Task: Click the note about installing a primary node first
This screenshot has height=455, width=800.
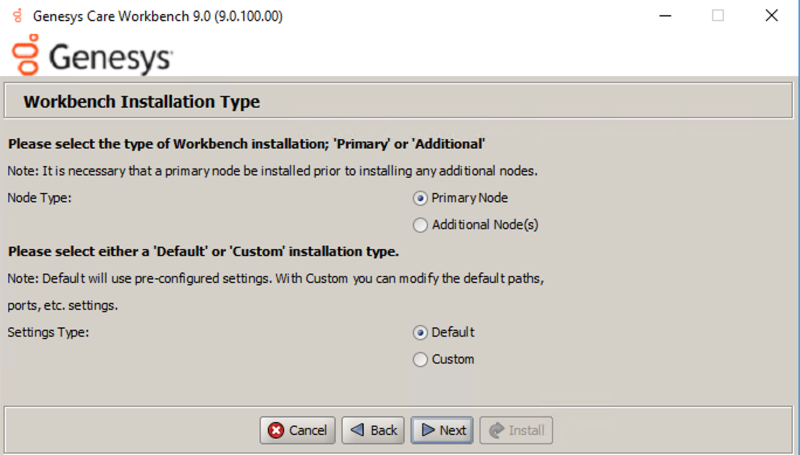Action: (x=272, y=171)
